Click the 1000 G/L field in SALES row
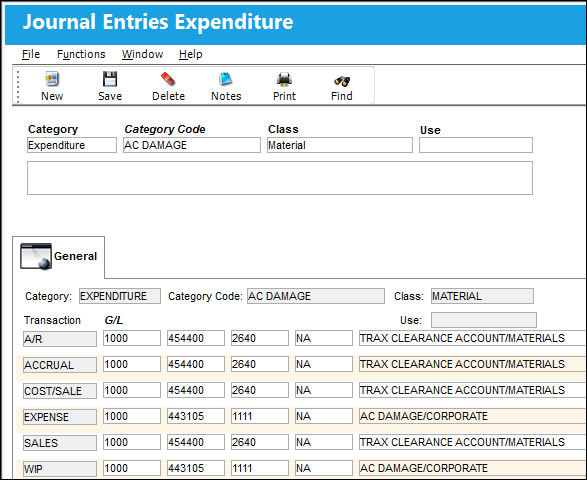Viewport: 587px width, 480px height. click(x=132, y=442)
